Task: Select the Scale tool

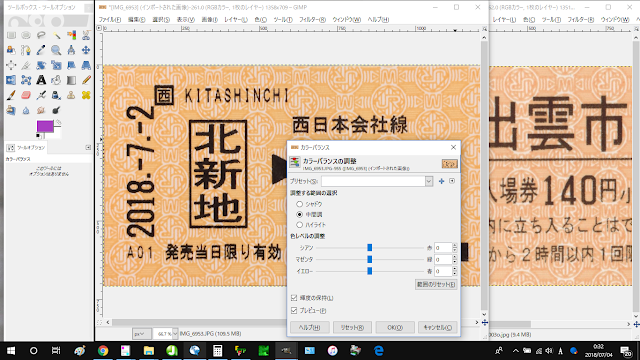Action: [56, 65]
